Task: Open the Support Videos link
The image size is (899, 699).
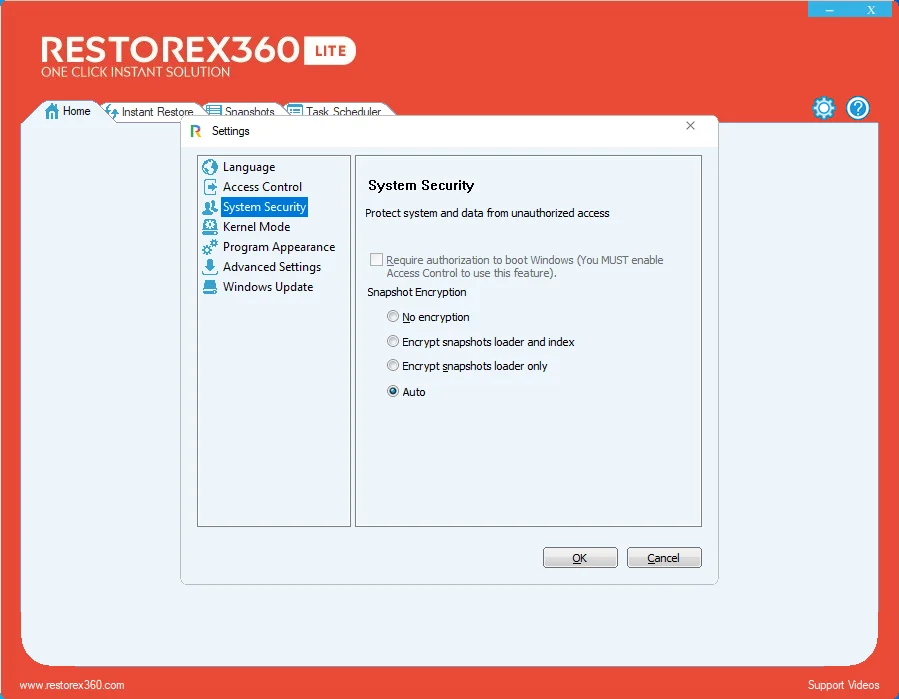Action: (x=843, y=685)
